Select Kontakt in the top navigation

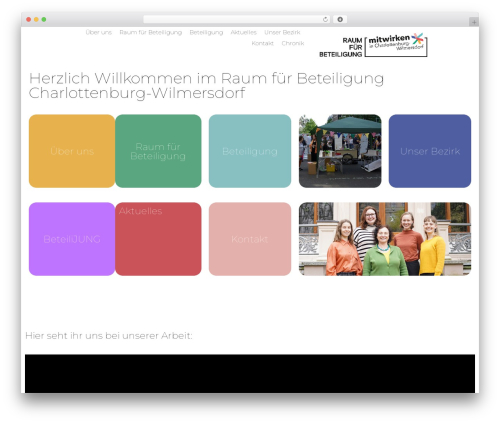(x=263, y=43)
